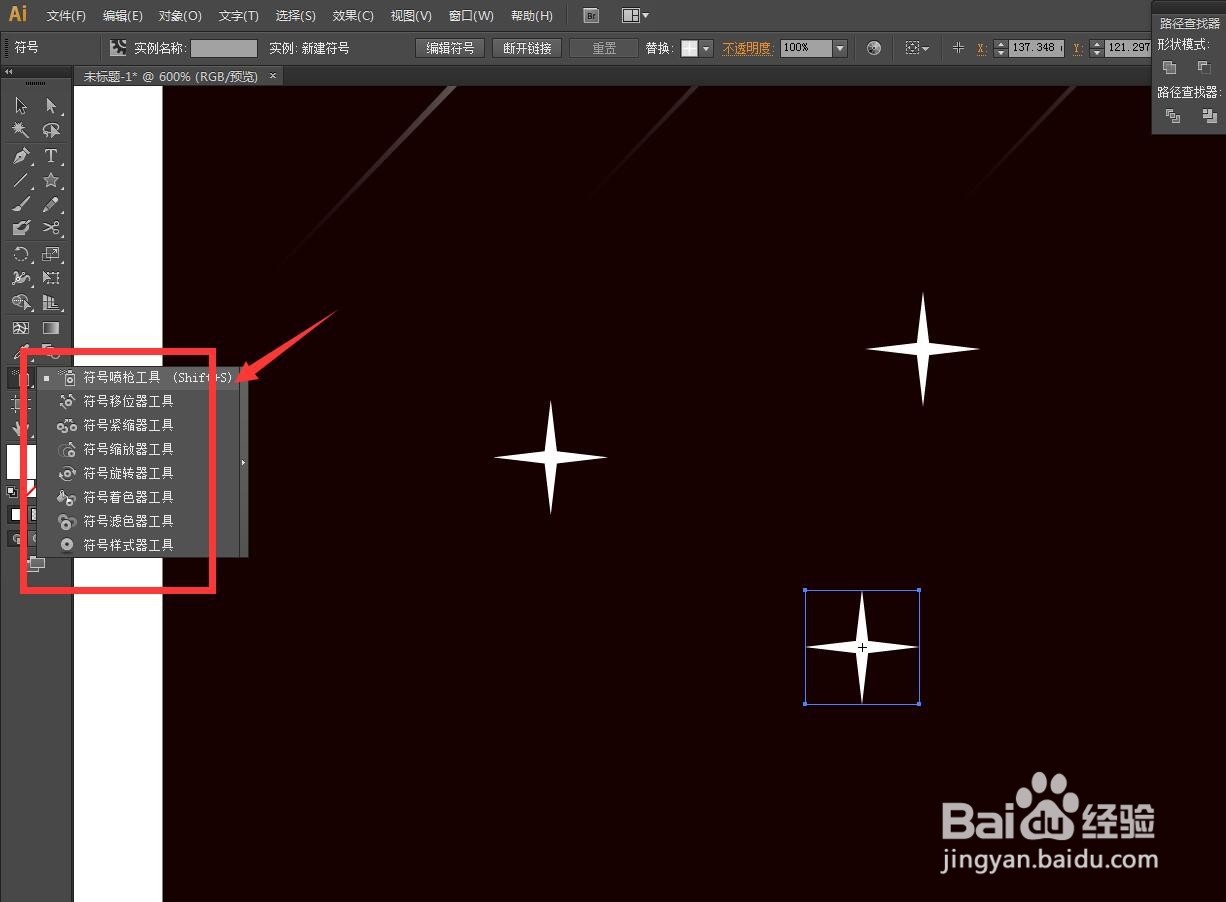The image size is (1226, 902).
Task: Select the Rotate tool
Action: click(21, 255)
